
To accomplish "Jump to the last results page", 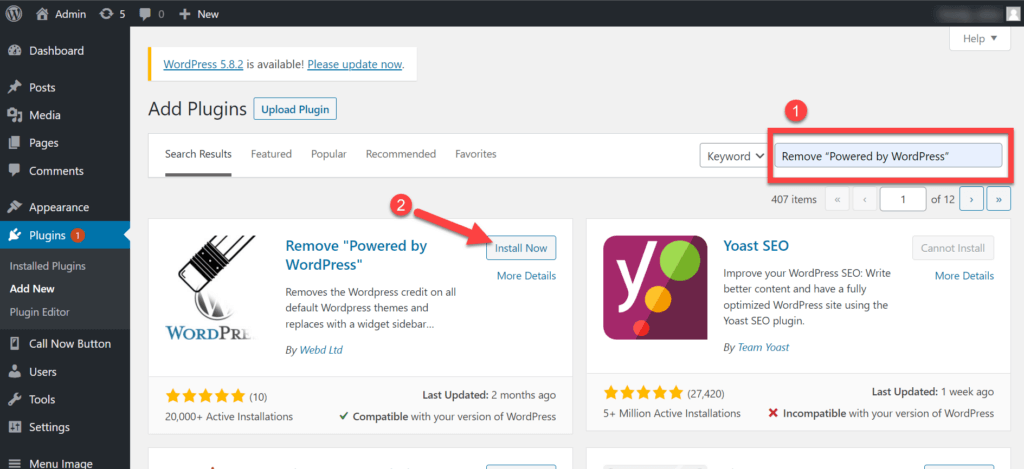I will 999,199.
